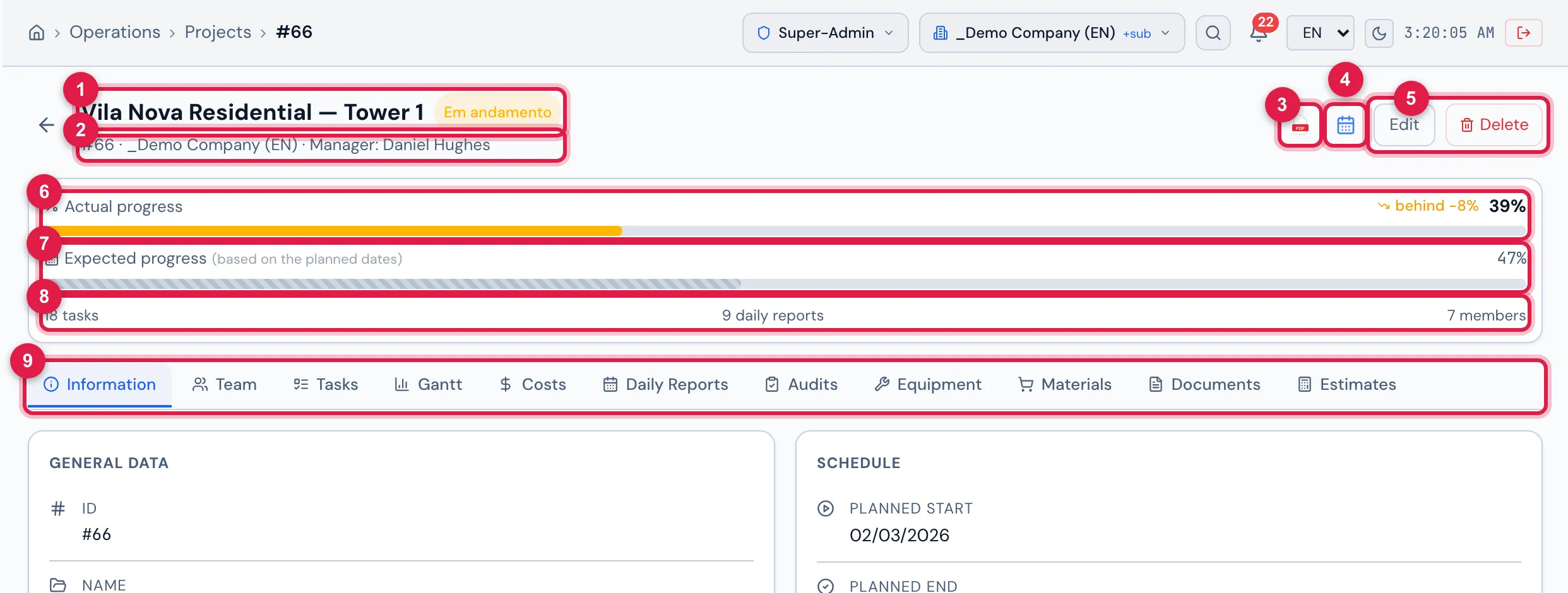
Task: Click the SCHEDULE heading
Action: pos(858,463)
